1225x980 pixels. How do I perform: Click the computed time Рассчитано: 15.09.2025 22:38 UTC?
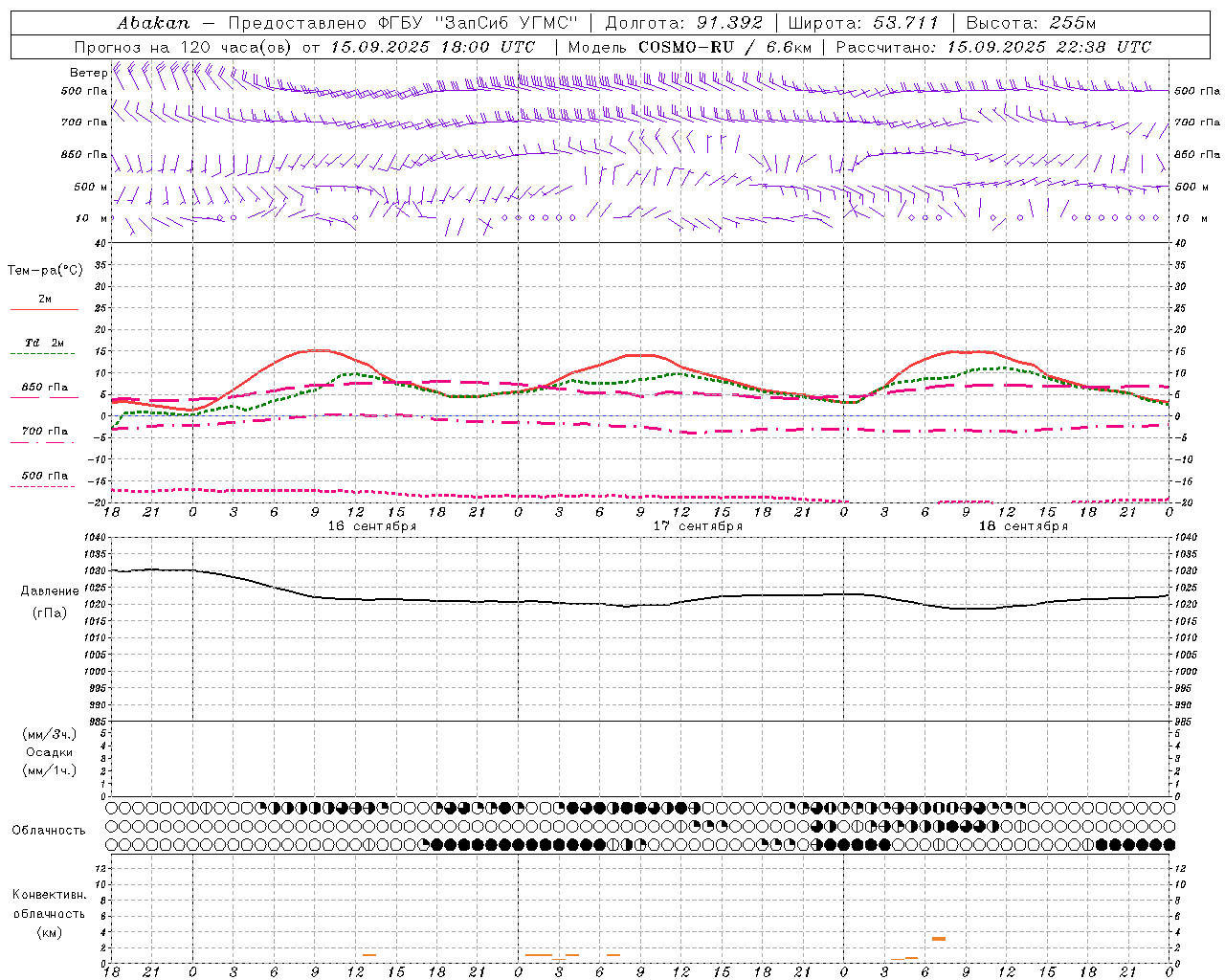[x=993, y=46]
